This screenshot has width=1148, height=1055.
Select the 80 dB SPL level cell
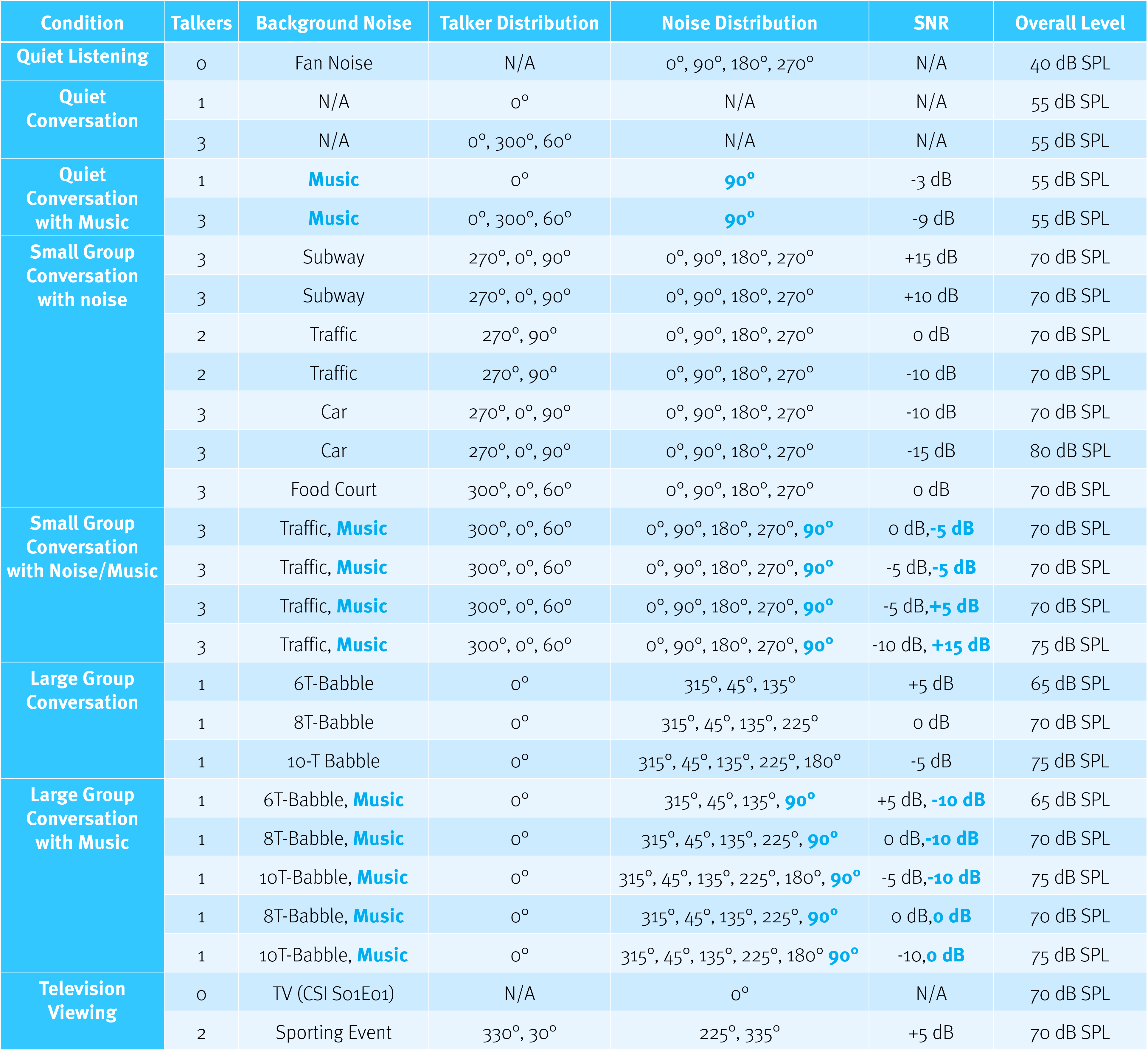point(1070,451)
